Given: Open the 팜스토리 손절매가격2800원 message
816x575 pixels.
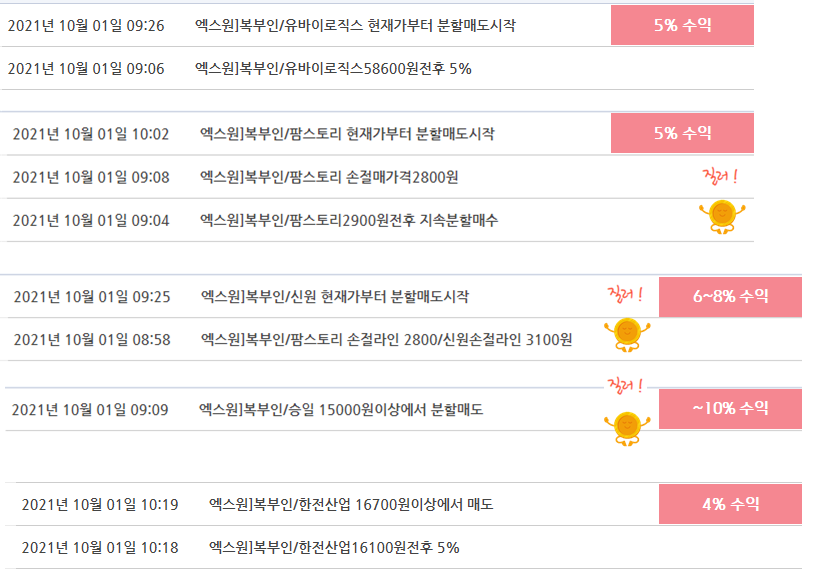Looking at the screenshot, I should pos(329,177).
